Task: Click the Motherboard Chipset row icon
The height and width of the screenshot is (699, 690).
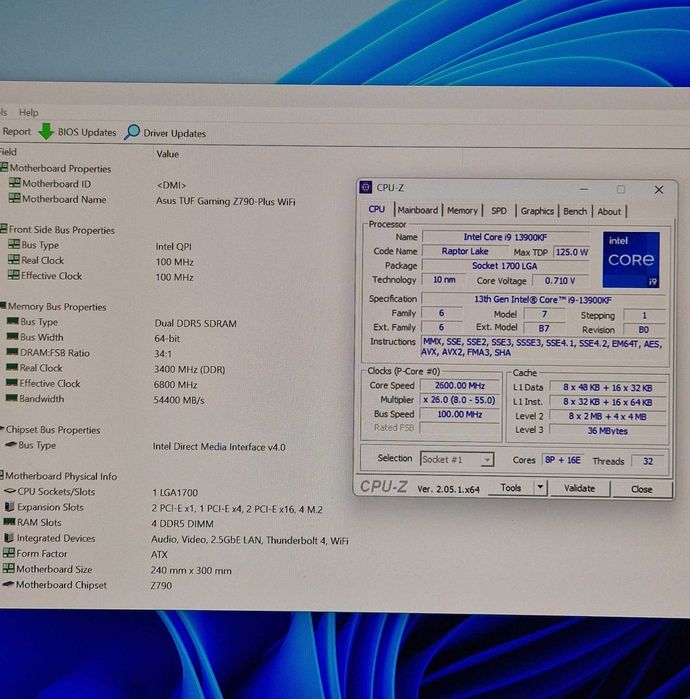Action: pos(8,584)
